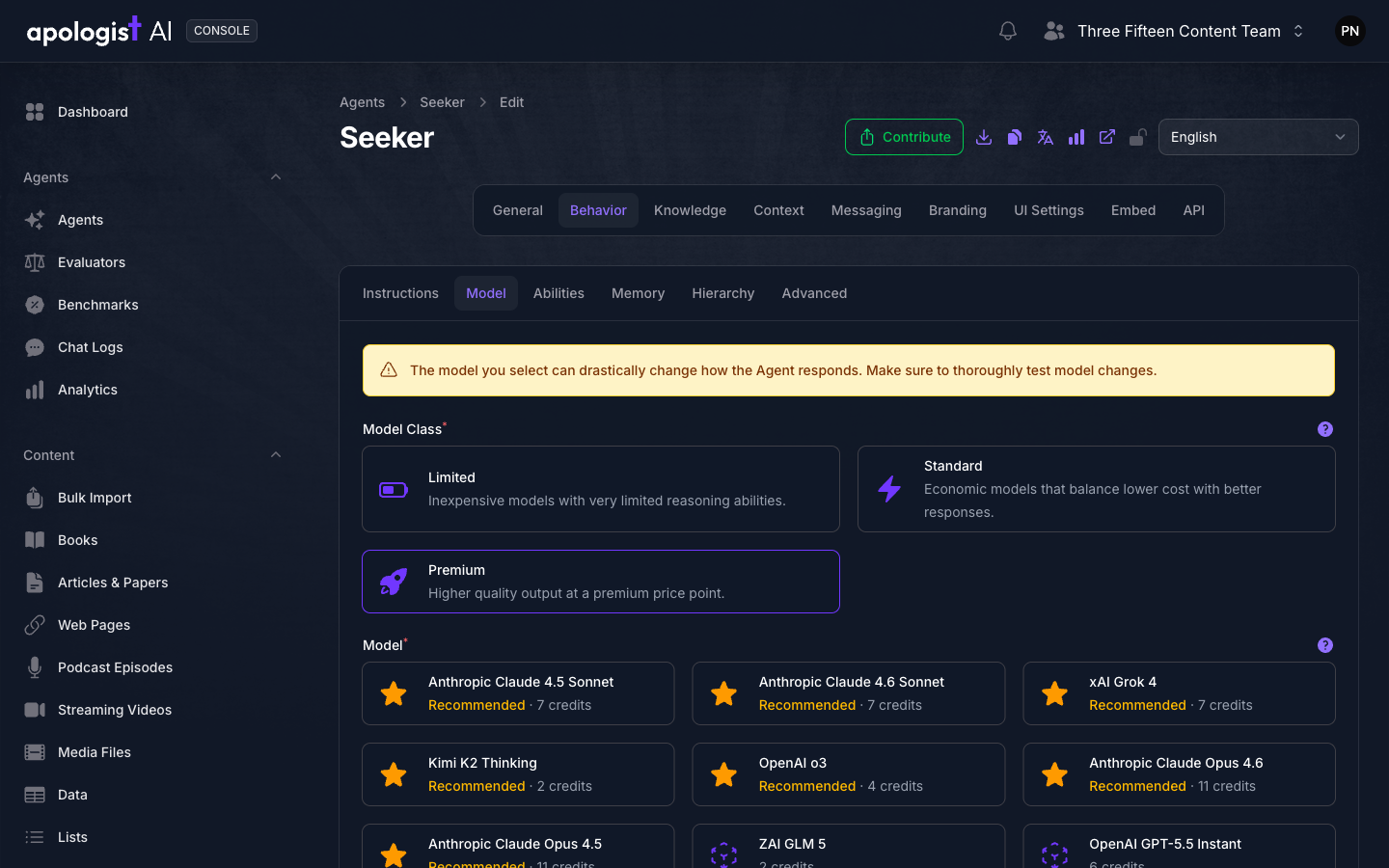Select the Standard model class
This screenshot has height=868, width=1389.
1097,489
